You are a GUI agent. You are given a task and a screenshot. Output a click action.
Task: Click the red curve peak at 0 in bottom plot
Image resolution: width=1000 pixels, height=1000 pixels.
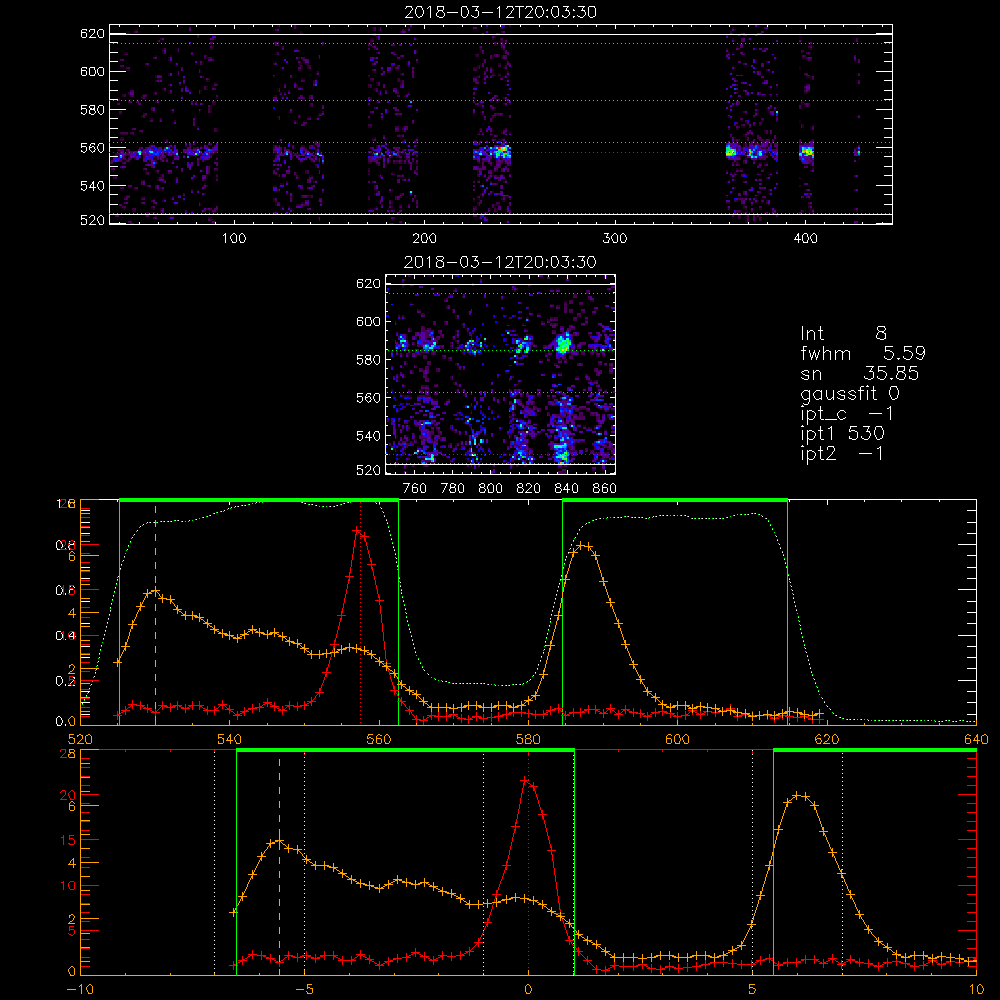[x=526, y=780]
